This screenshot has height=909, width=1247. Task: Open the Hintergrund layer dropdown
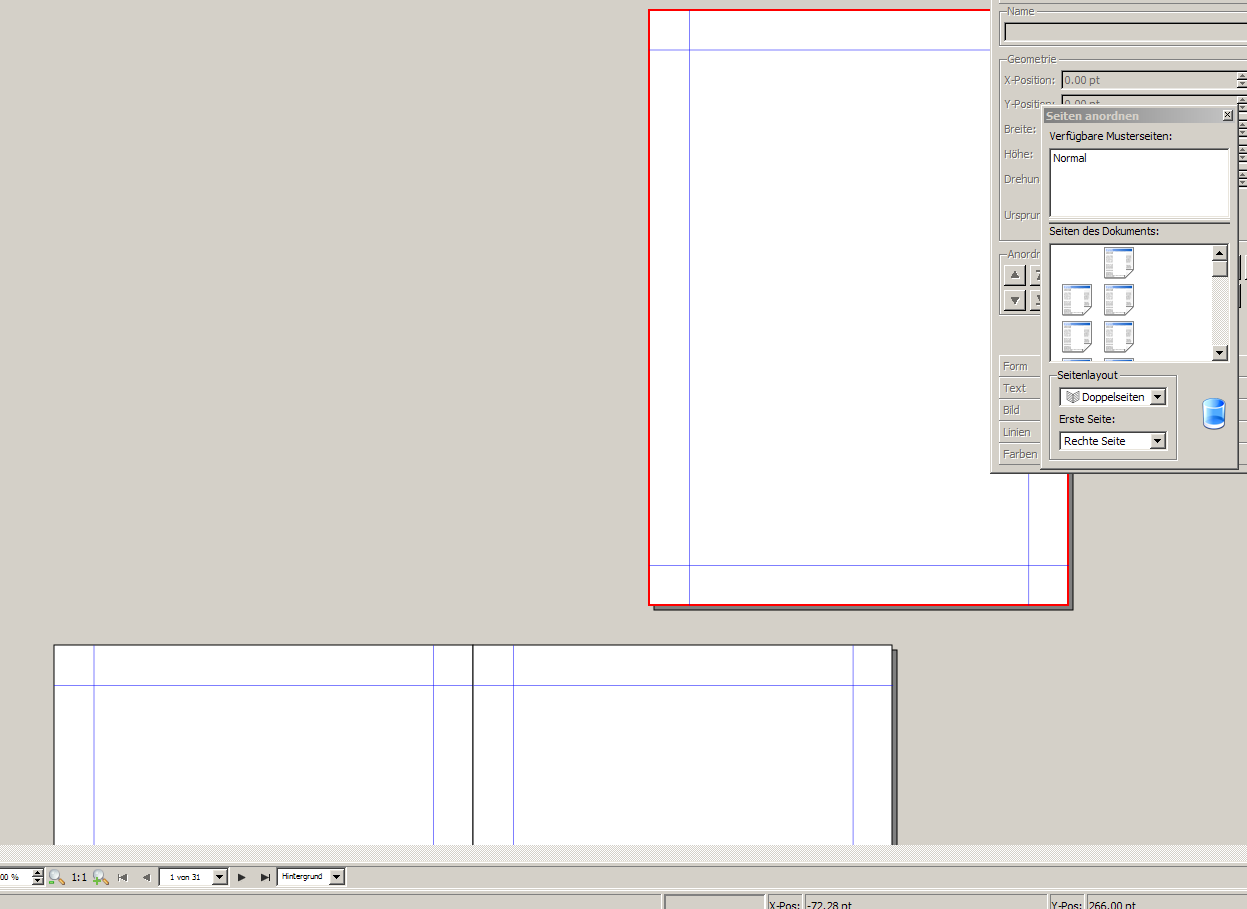coord(336,877)
